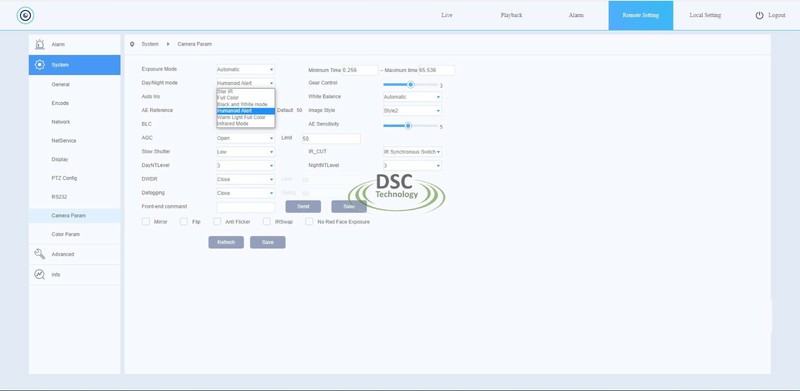Adjust the Gear Control slider handle
The width and height of the screenshot is (800, 391).
(x=410, y=85)
